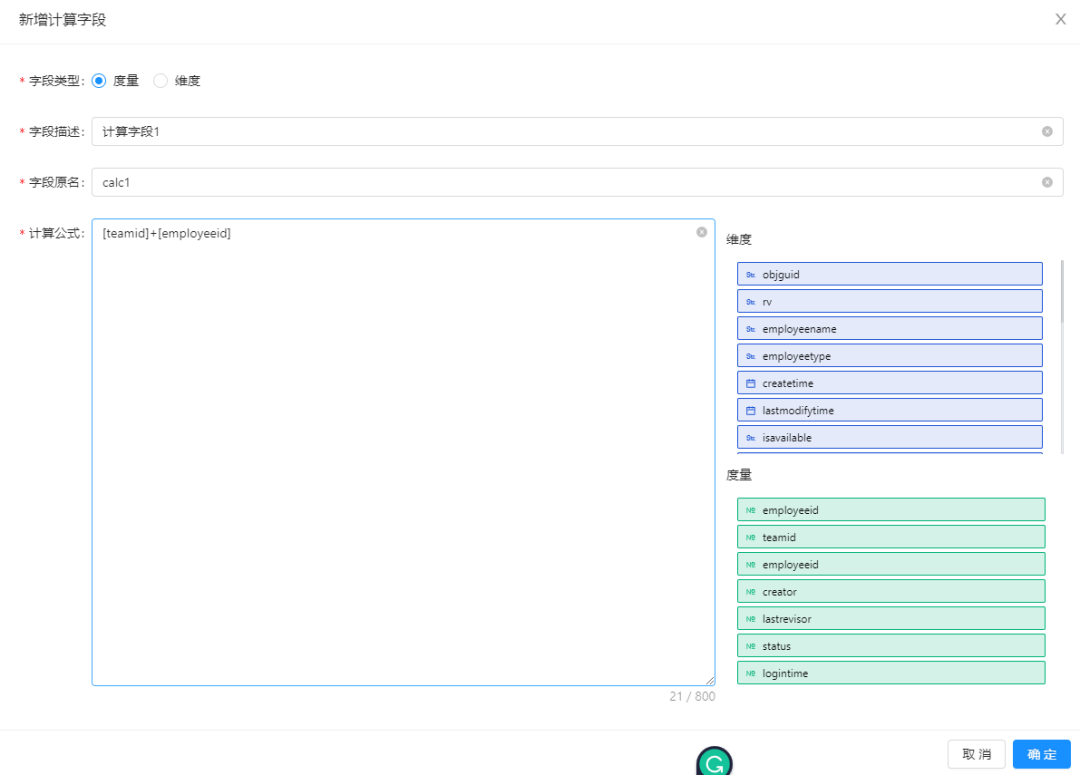Clear the 字段原名 field with its clear icon
The image size is (1080, 775).
click(x=1047, y=182)
